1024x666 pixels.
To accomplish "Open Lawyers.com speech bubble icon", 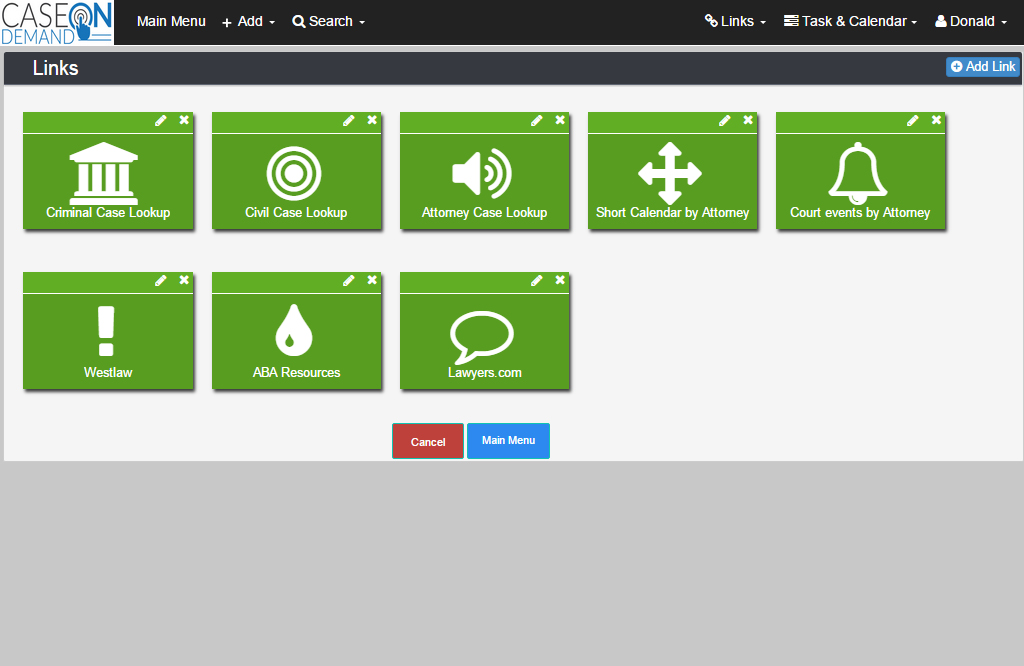I will click(482, 337).
